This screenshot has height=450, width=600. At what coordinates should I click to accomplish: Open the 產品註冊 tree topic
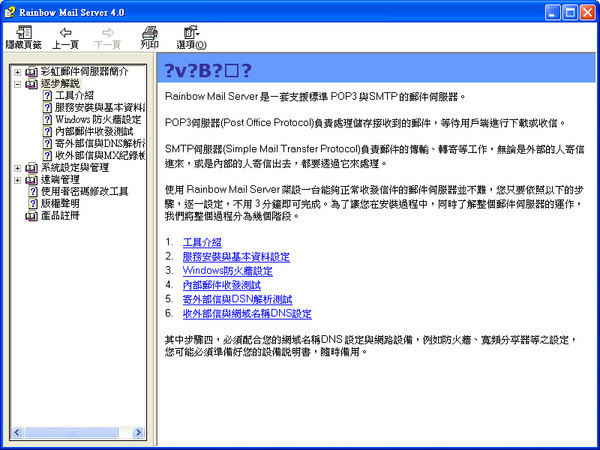point(60,216)
